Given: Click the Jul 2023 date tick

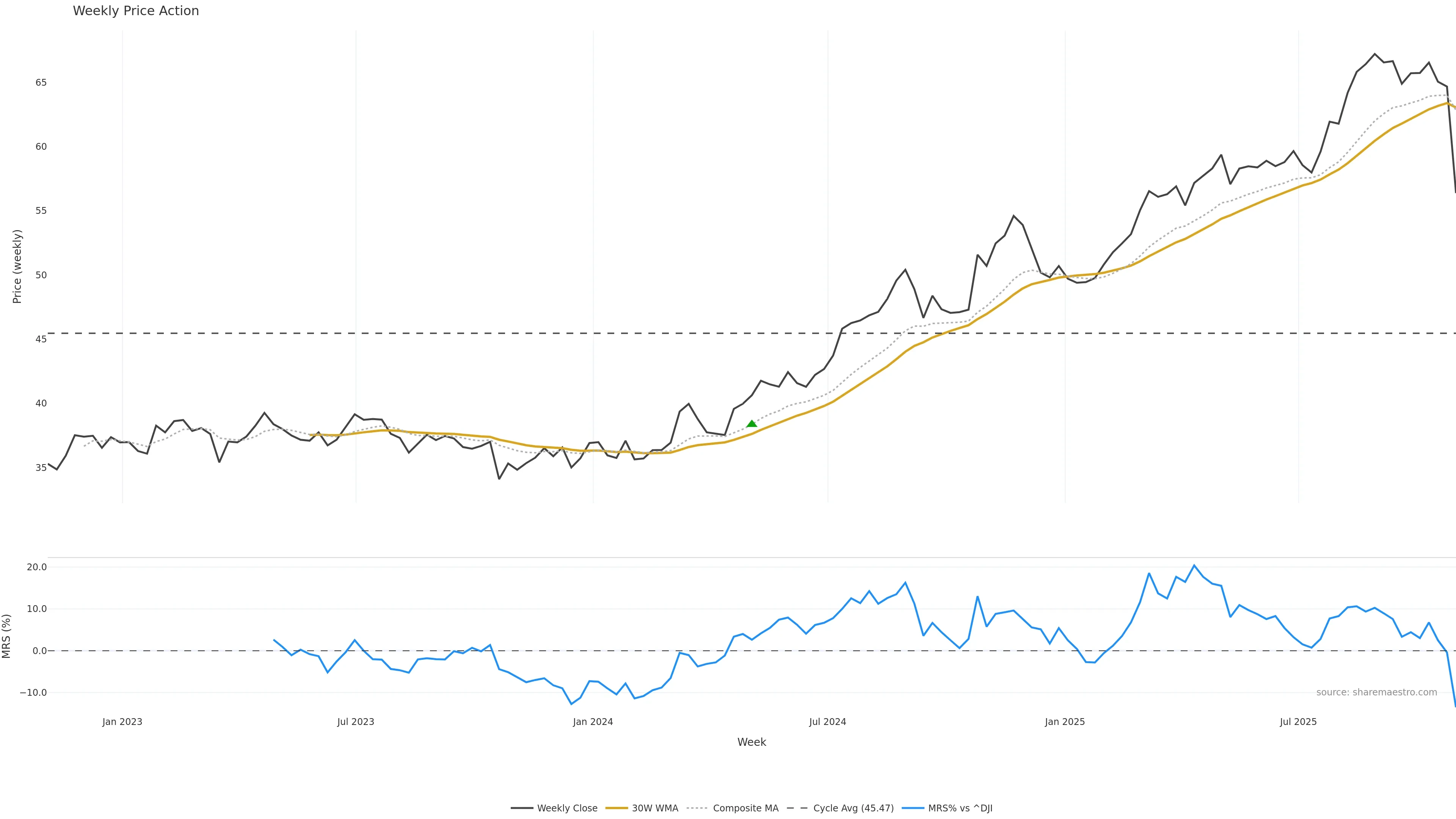Looking at the screenshot, I should pos(356,722).
